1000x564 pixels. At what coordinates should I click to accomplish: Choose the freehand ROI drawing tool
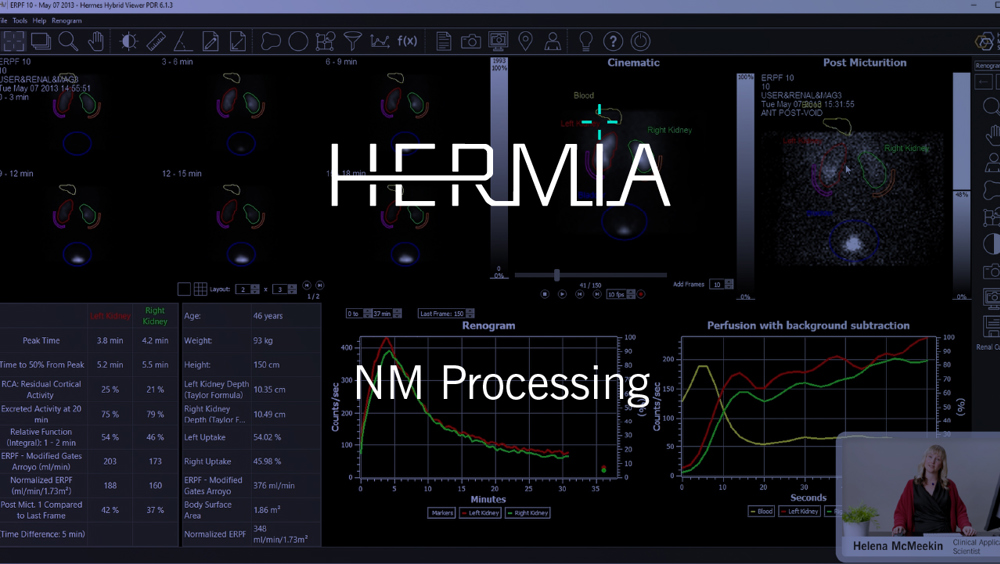point(270,41)
